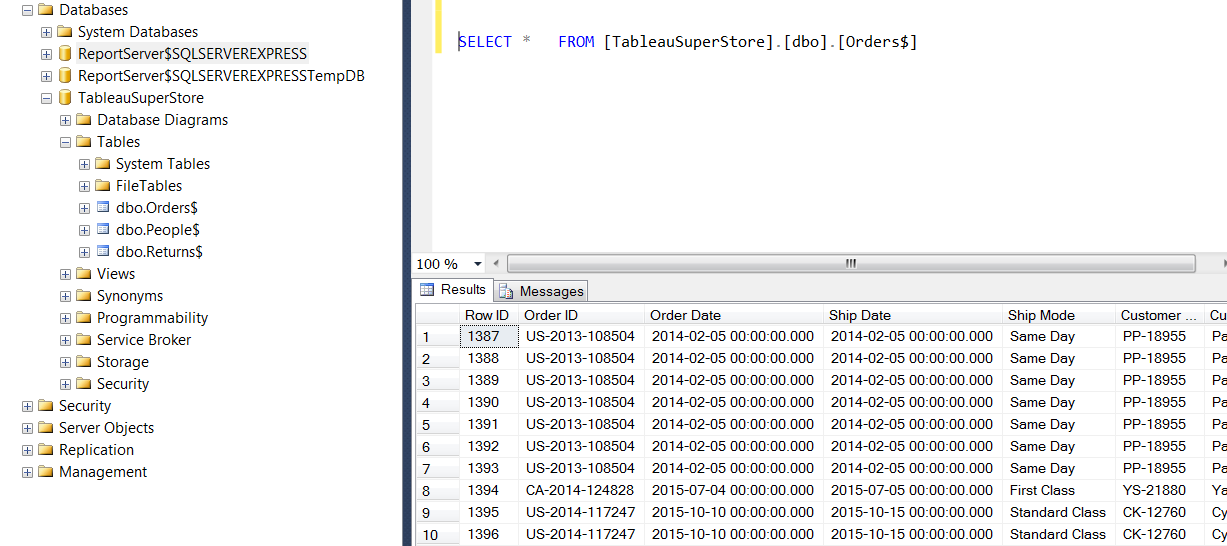Click the Row ID column header
The image size is (1227, 546).
tap(487, 315)
